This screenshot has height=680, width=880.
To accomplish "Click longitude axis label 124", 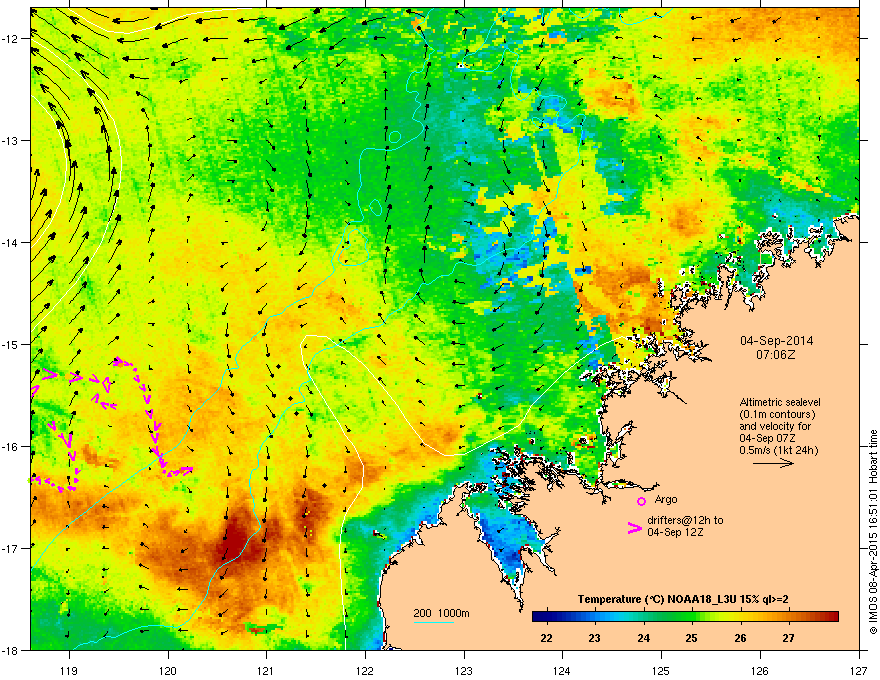I will pos(562,670).
